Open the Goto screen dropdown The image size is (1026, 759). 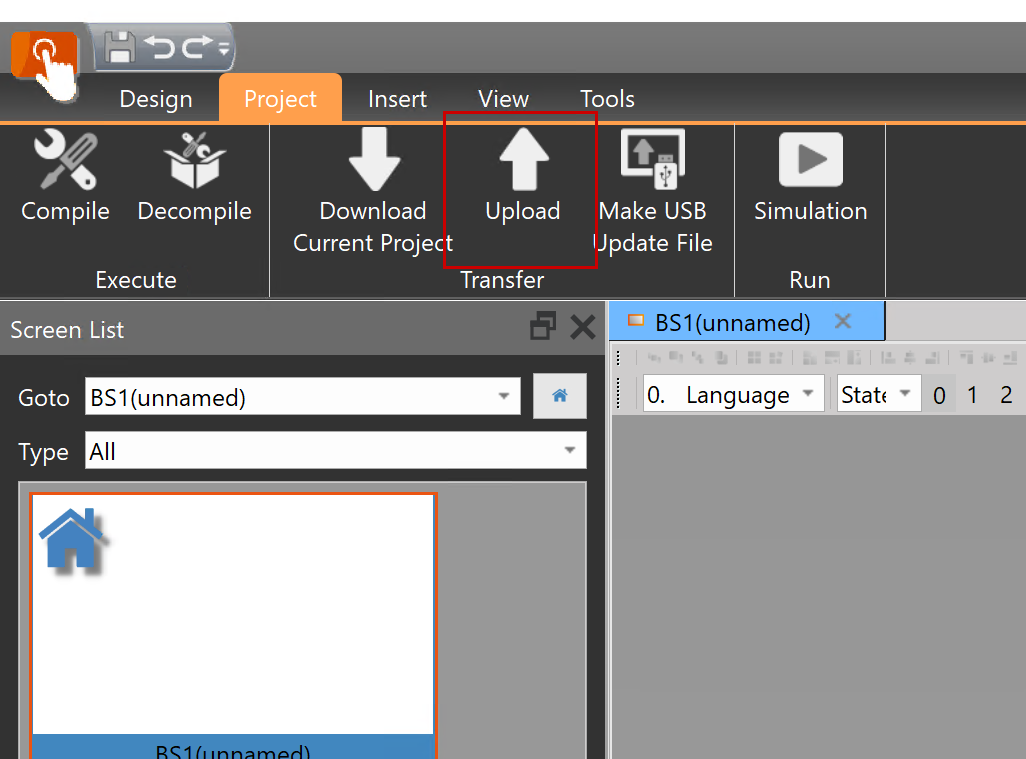503,397
